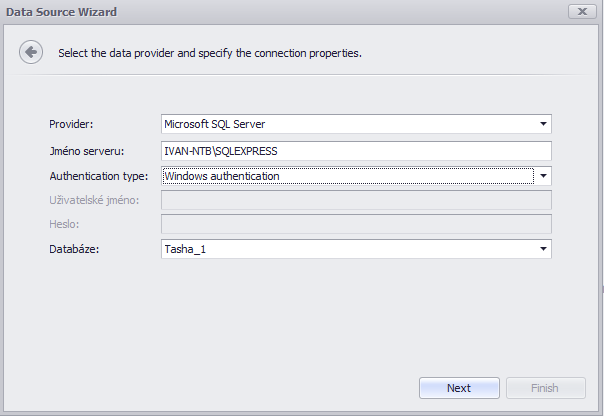Click the Authentication type: label

coord(99,176)
